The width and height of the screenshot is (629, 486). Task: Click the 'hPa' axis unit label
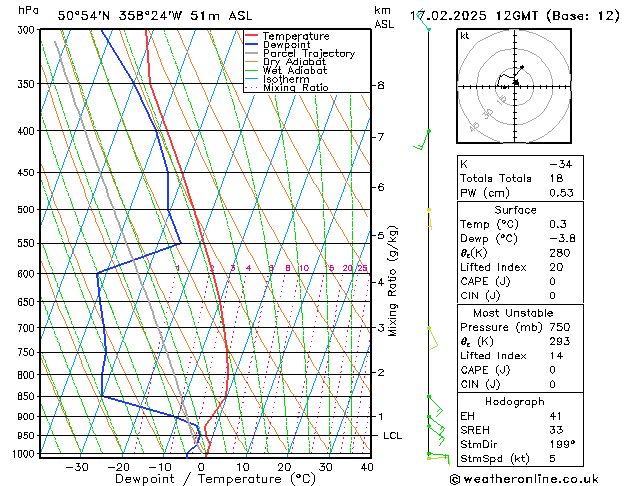click(28, 10)
